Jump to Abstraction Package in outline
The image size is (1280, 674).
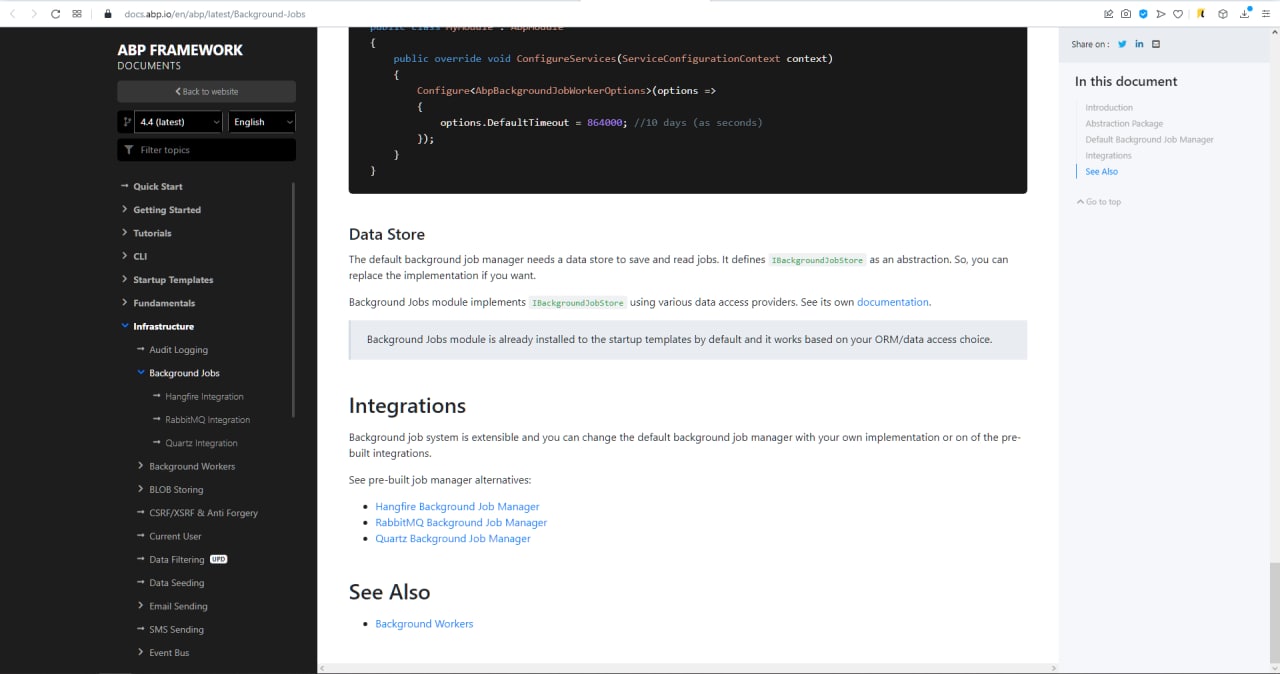[1124, 124]
